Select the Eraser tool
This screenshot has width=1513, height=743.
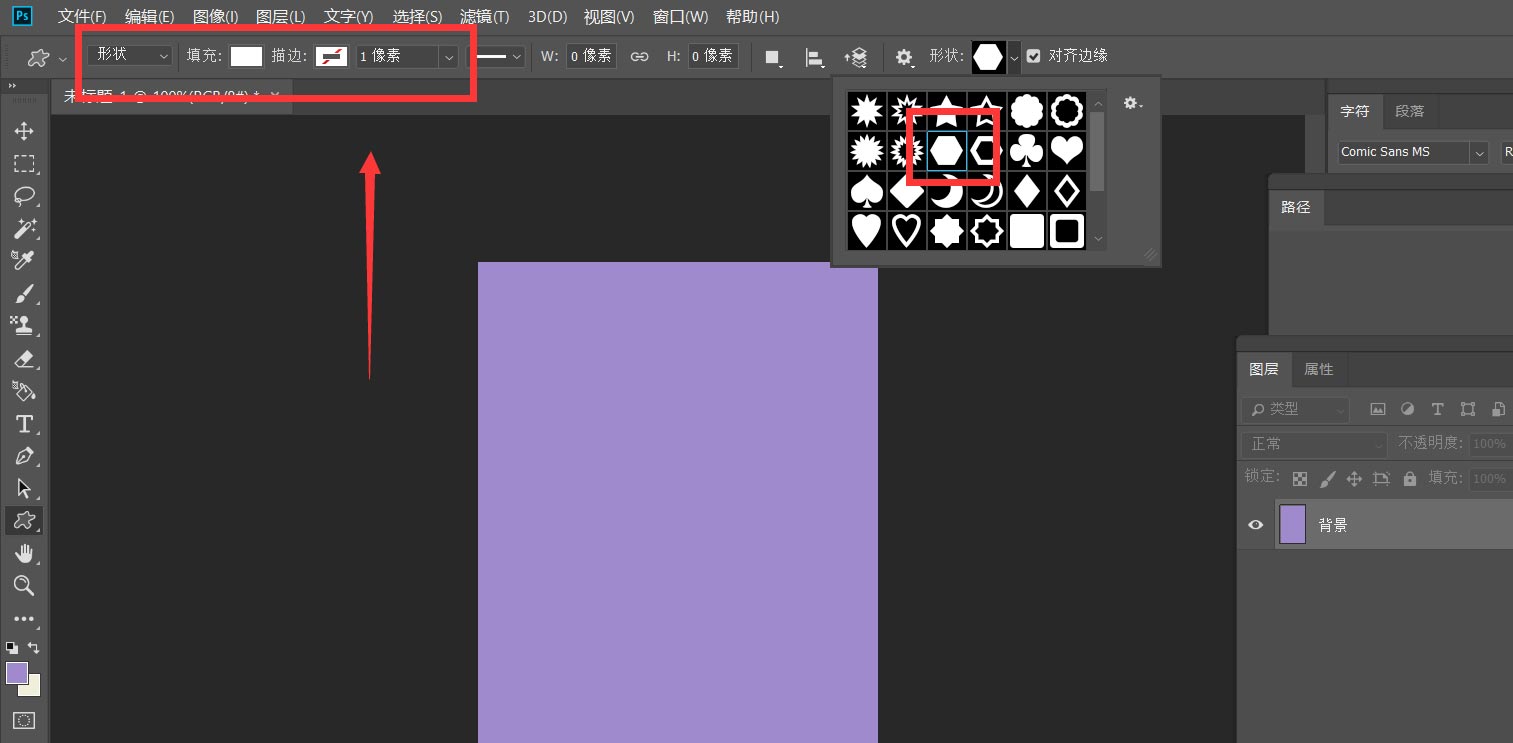[24, 358]
